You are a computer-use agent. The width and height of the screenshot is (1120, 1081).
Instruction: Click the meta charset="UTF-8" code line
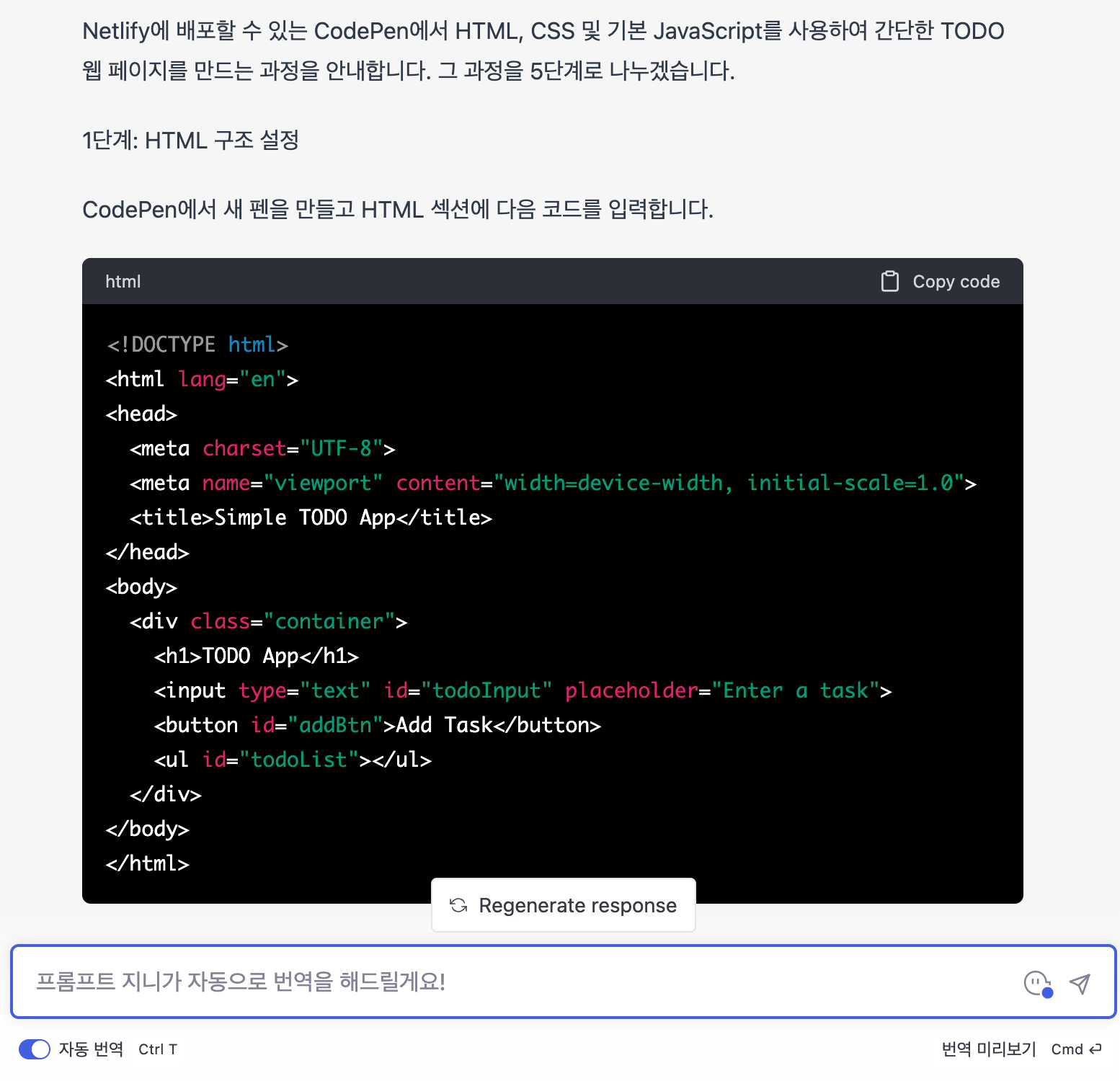coord(262,448)
